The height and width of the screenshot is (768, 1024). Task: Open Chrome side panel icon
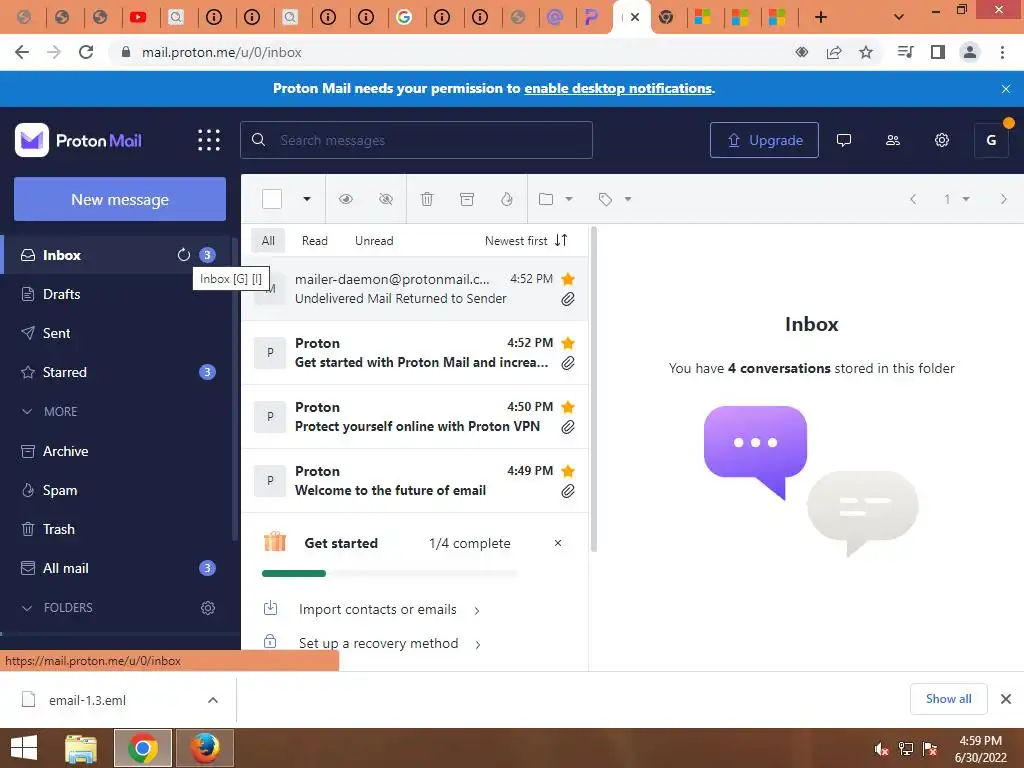click(x=938, y=52)
